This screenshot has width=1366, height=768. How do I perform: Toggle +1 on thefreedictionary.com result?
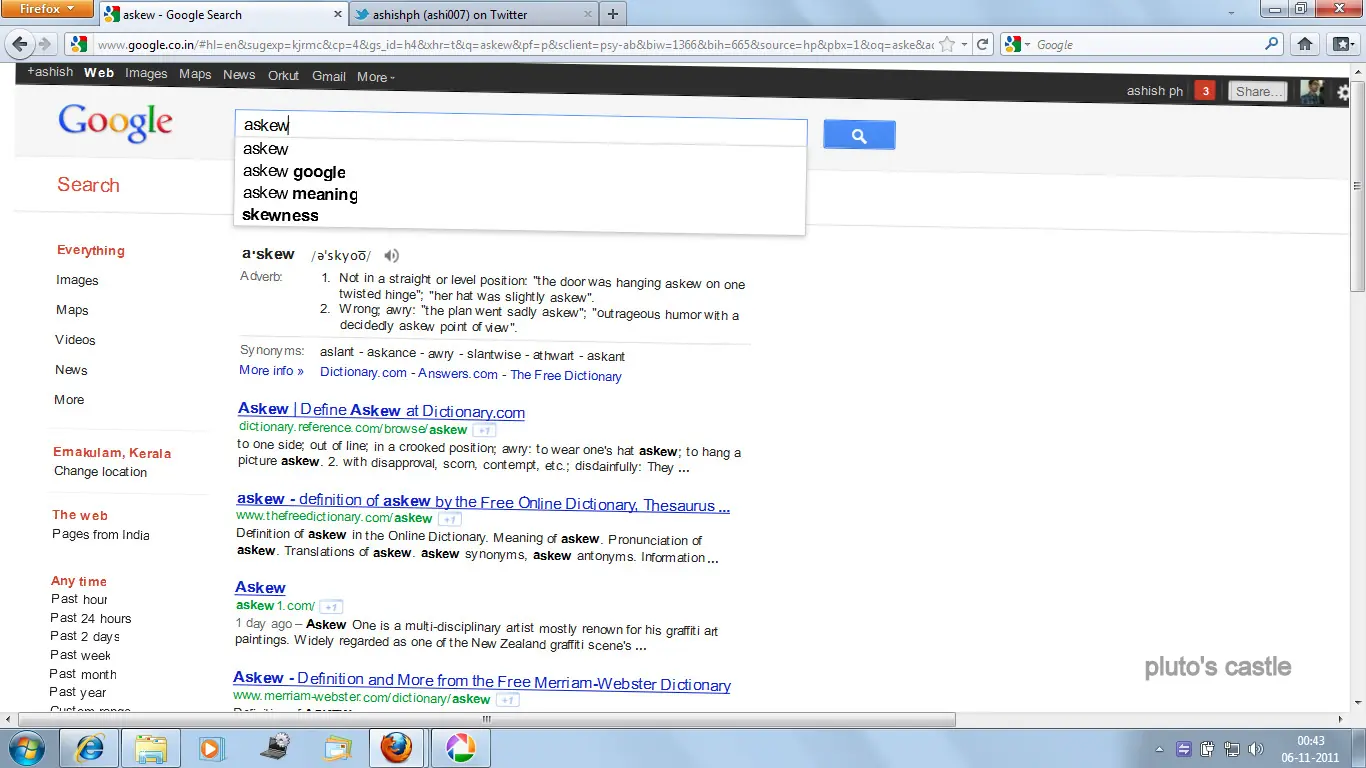tap(450, 519)
